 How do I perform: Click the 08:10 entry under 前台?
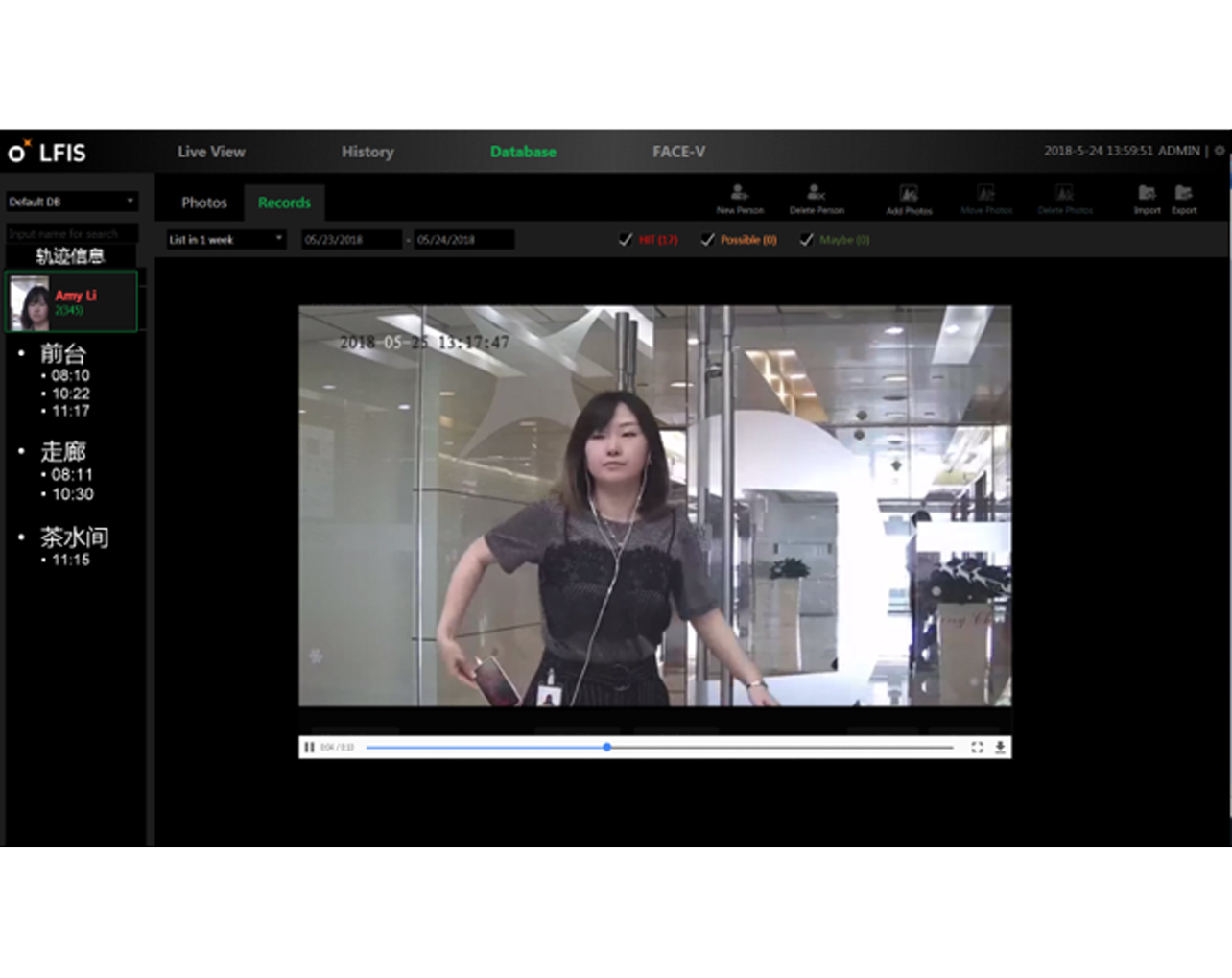pyautogui.click(x=70, y=375)
